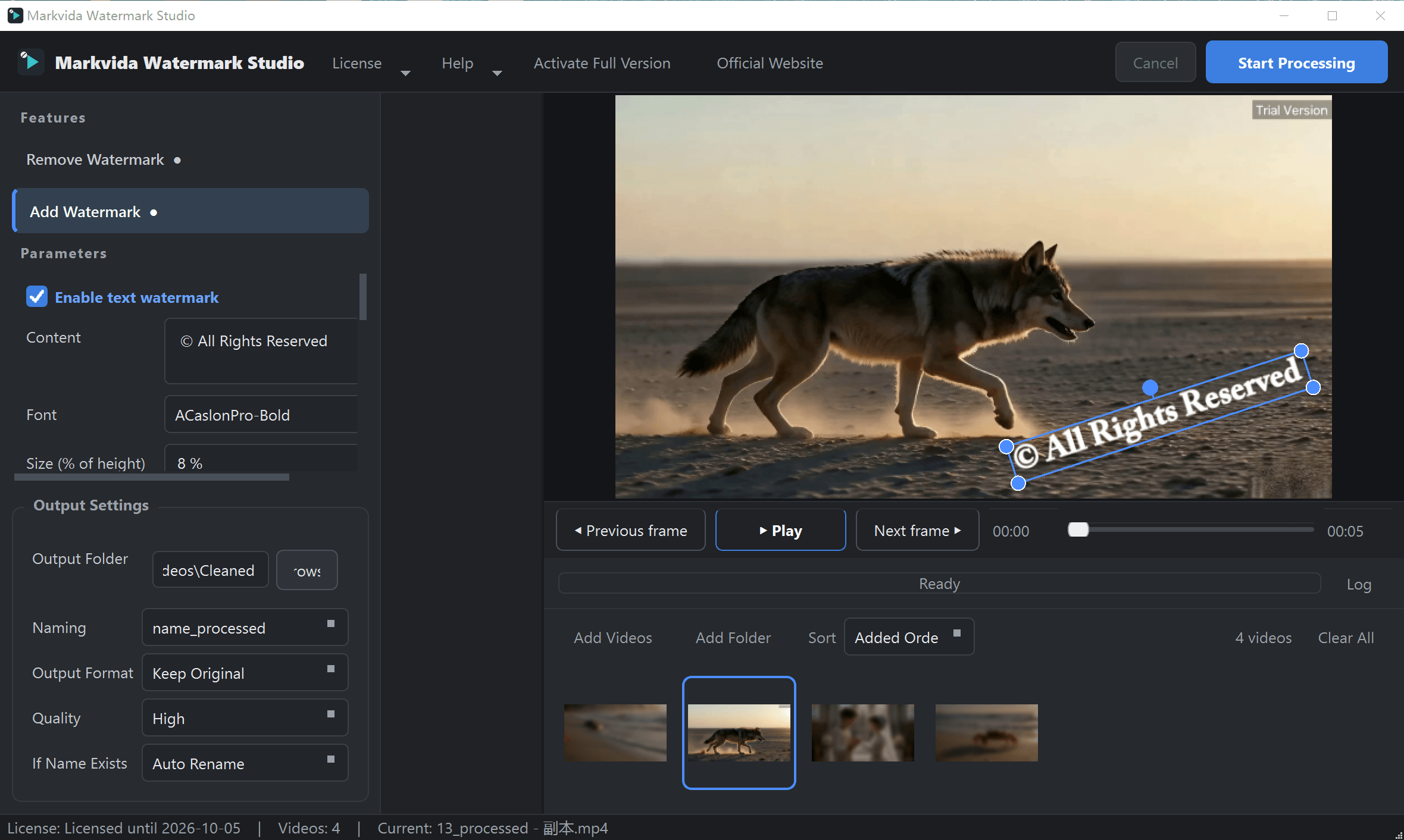Click Add Folder

(733, 638)
